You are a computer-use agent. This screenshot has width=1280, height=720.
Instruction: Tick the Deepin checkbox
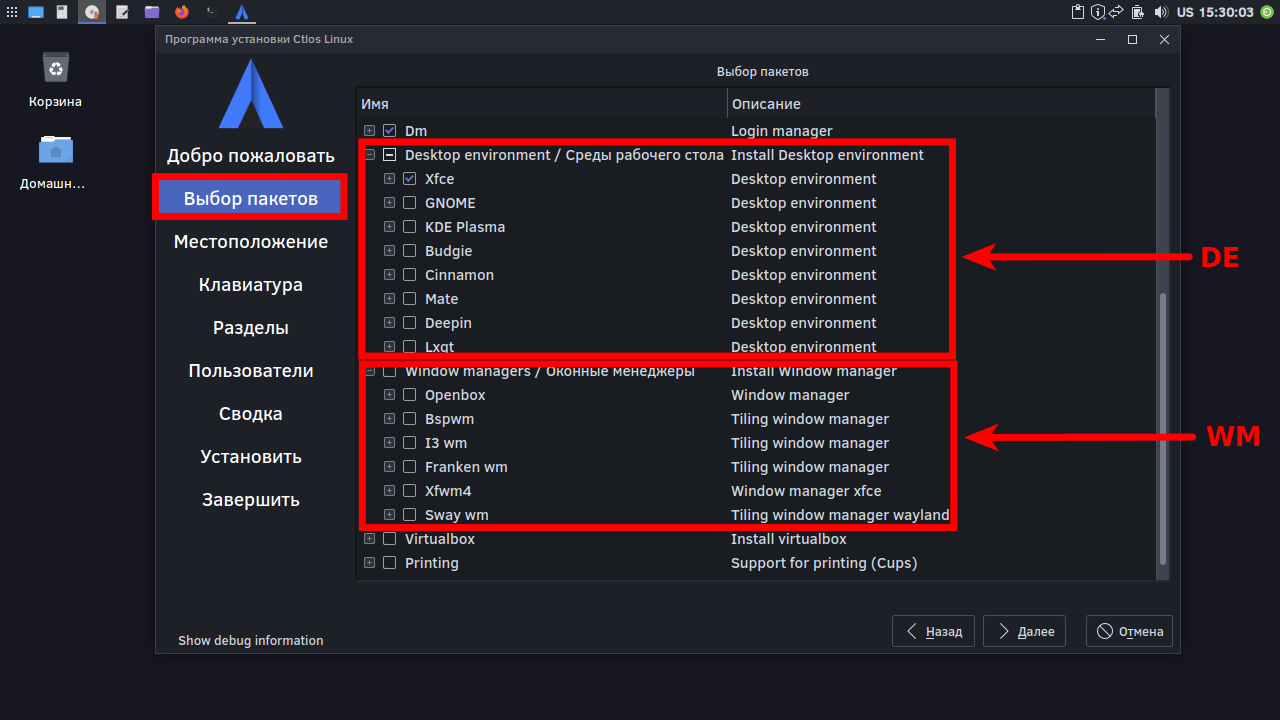pyautogui.click(x=410, y=323)
